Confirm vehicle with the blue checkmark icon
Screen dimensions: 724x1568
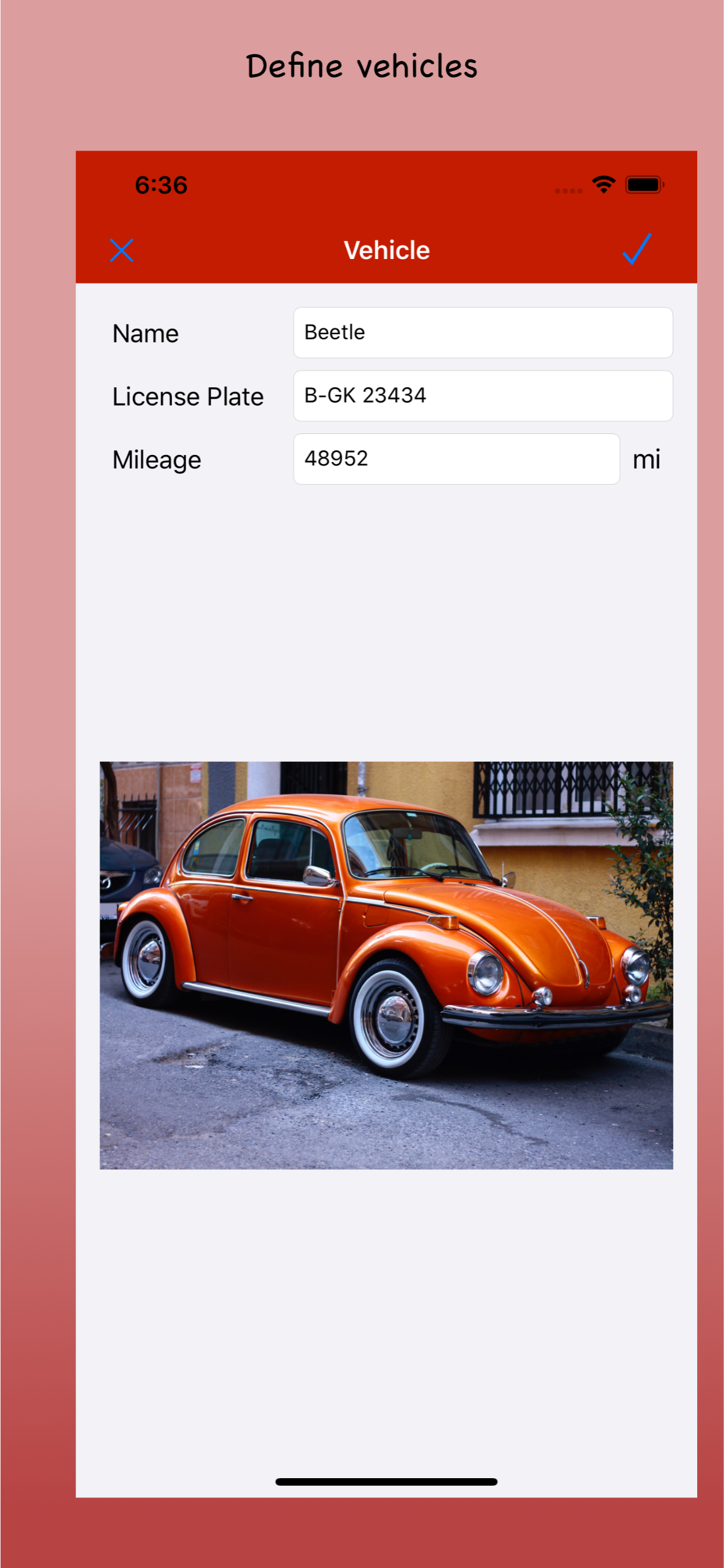[x=637, y=249]
